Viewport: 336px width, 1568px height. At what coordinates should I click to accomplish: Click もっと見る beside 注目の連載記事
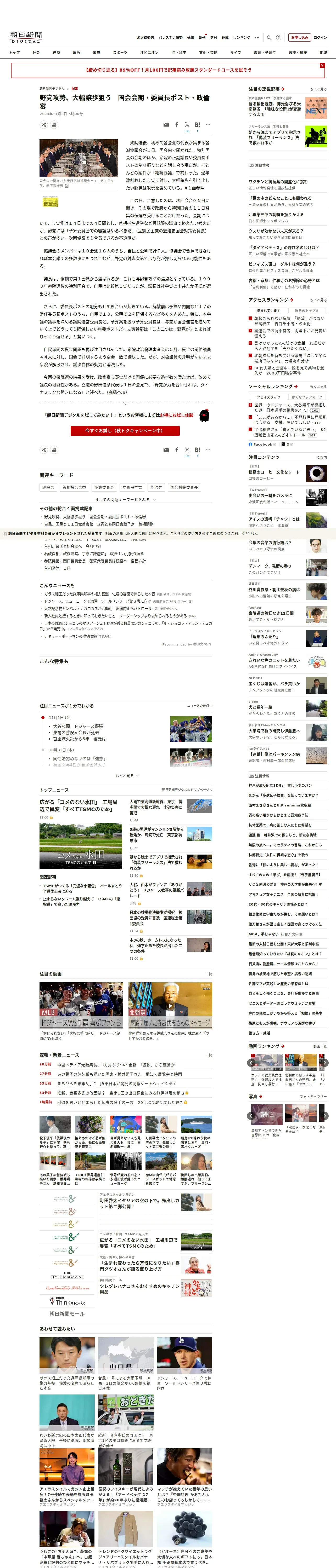point(318,89)
